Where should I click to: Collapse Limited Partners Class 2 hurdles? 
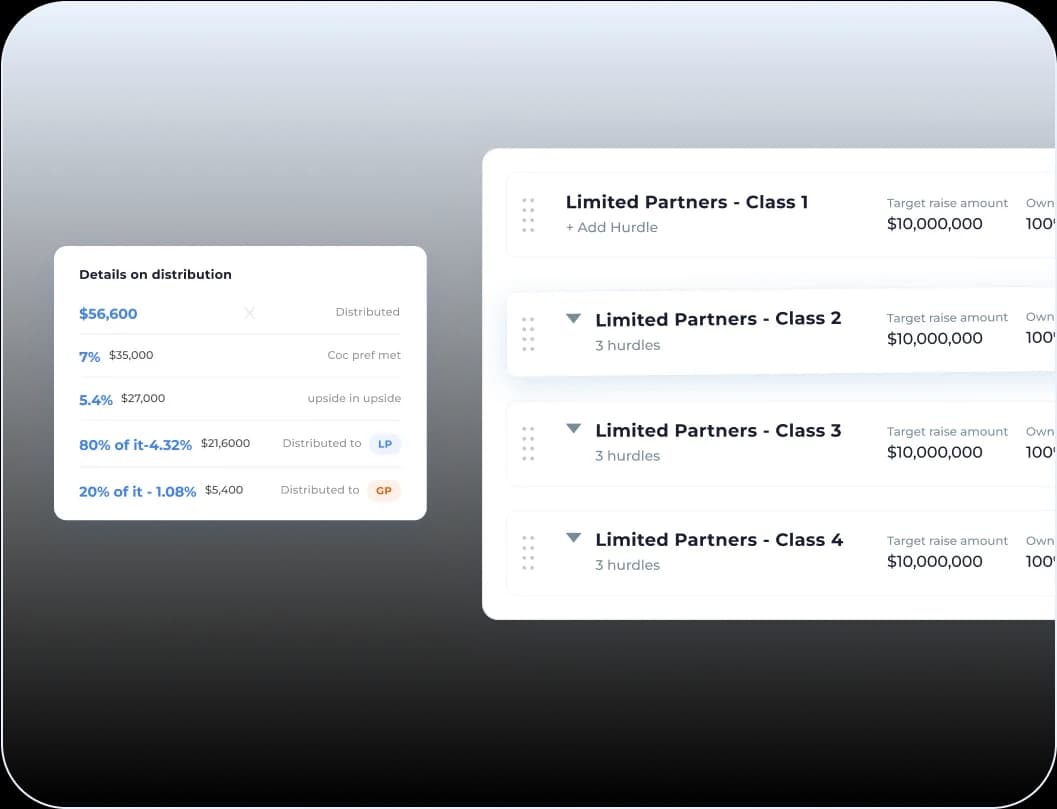[573, 319]
